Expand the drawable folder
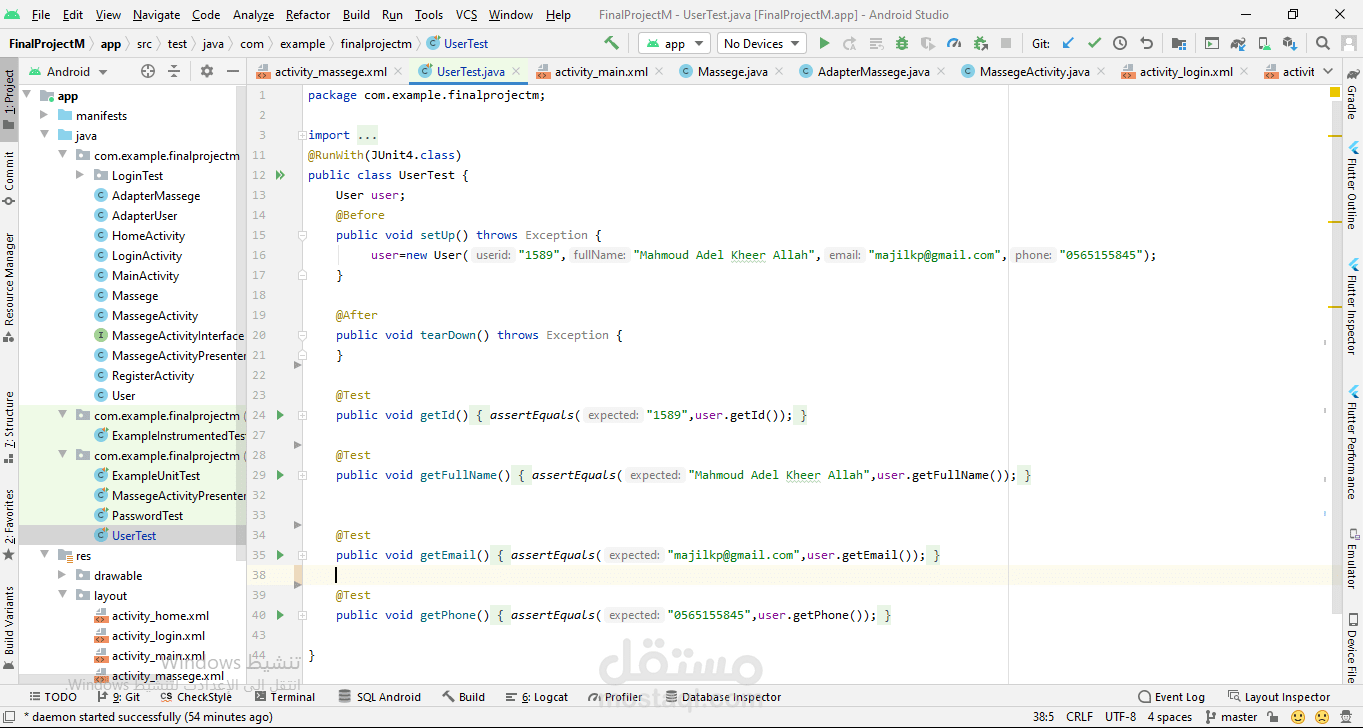 (x=63, y=576)
